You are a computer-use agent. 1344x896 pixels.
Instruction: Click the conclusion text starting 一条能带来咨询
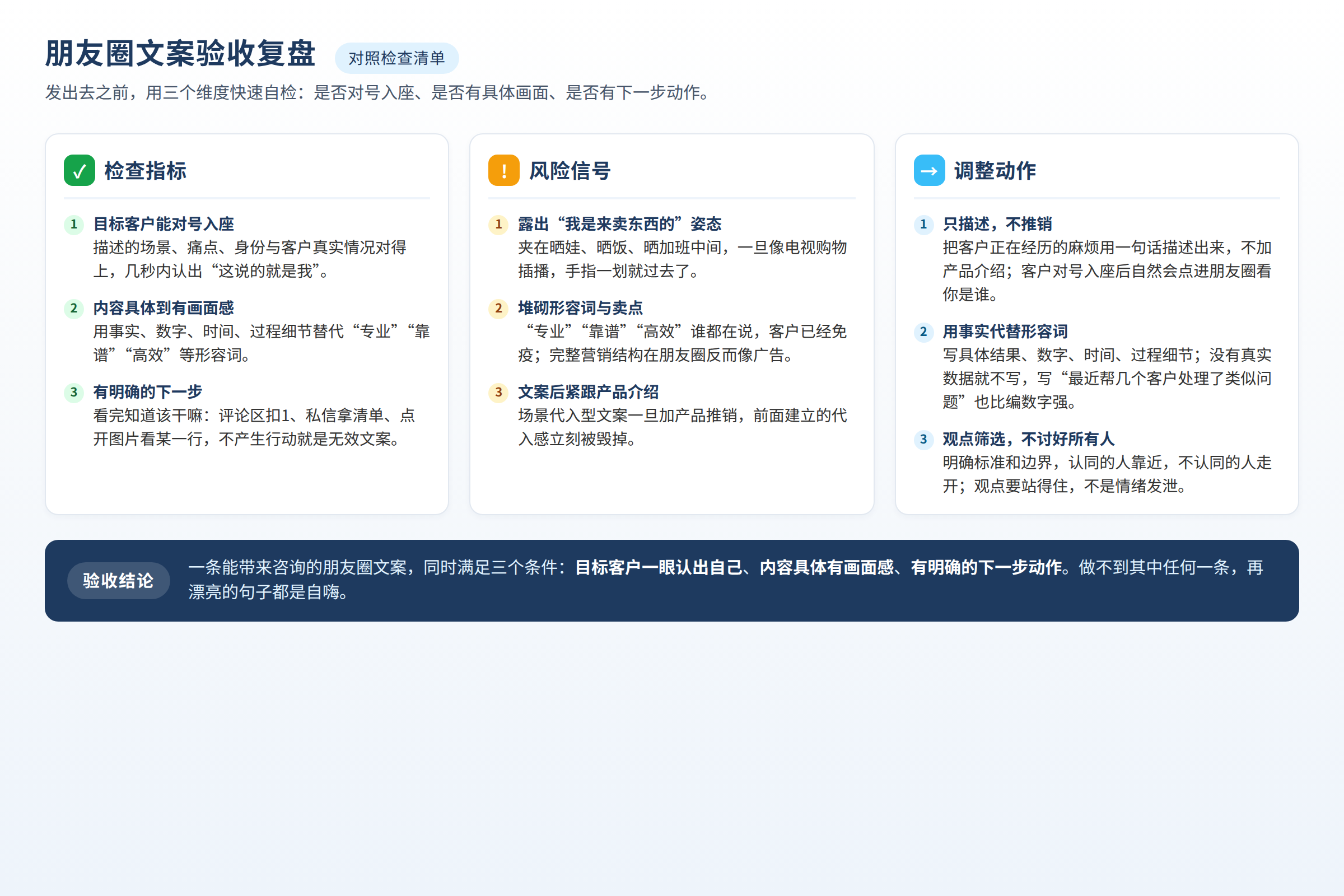click(x=726, y=580)
